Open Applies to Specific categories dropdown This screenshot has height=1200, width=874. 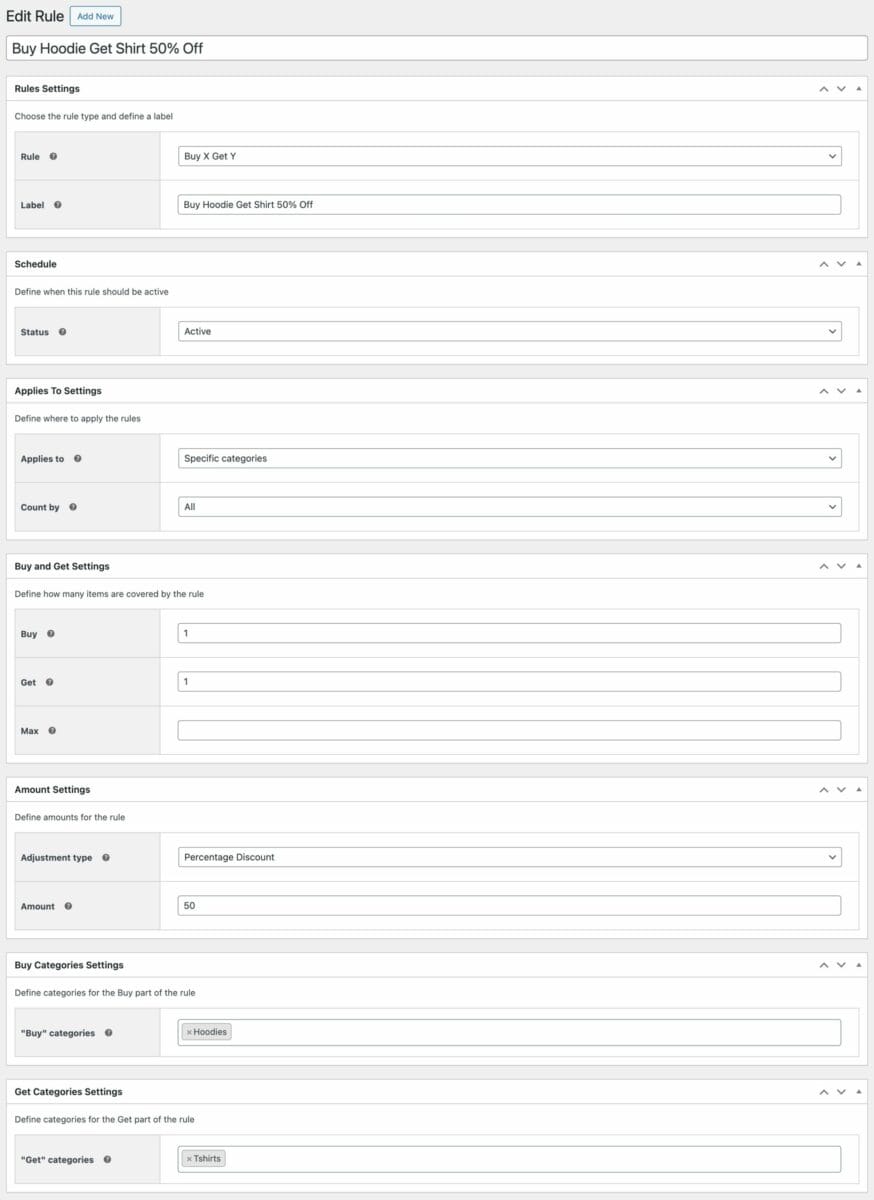[509, 458]
